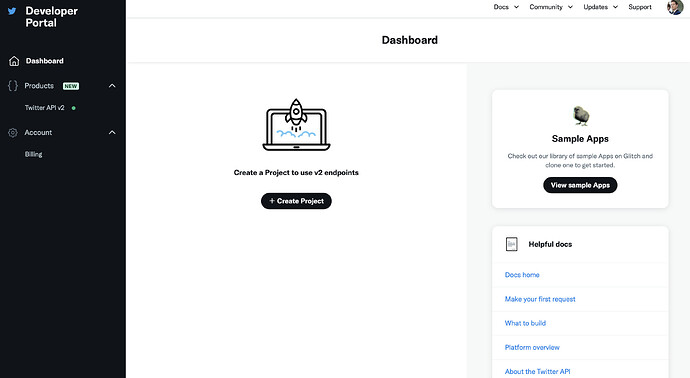Click the Helpful docs heading
The width and height of the screenshot is (690, 378).
pos(550,244)
